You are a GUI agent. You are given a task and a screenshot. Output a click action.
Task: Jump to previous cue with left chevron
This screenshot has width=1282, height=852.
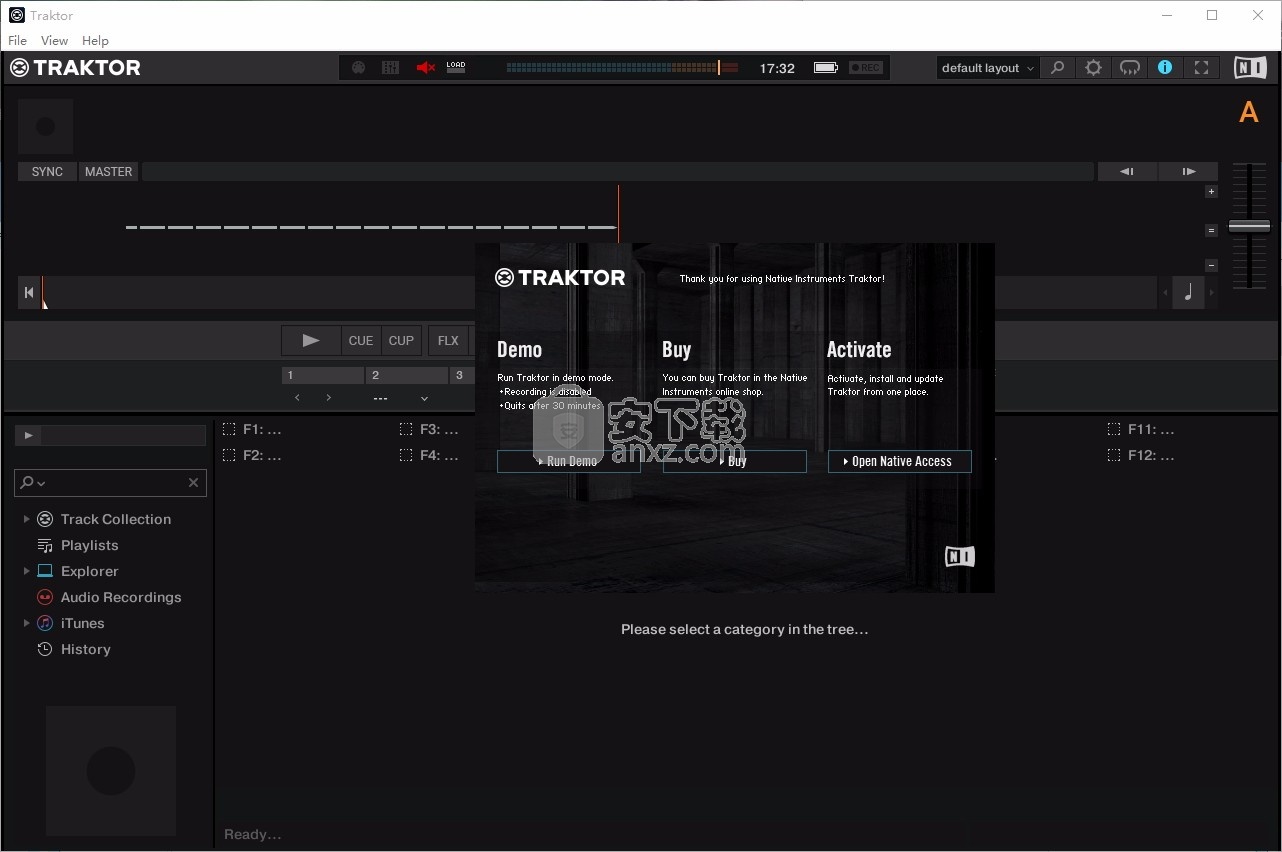coord(297,398)
